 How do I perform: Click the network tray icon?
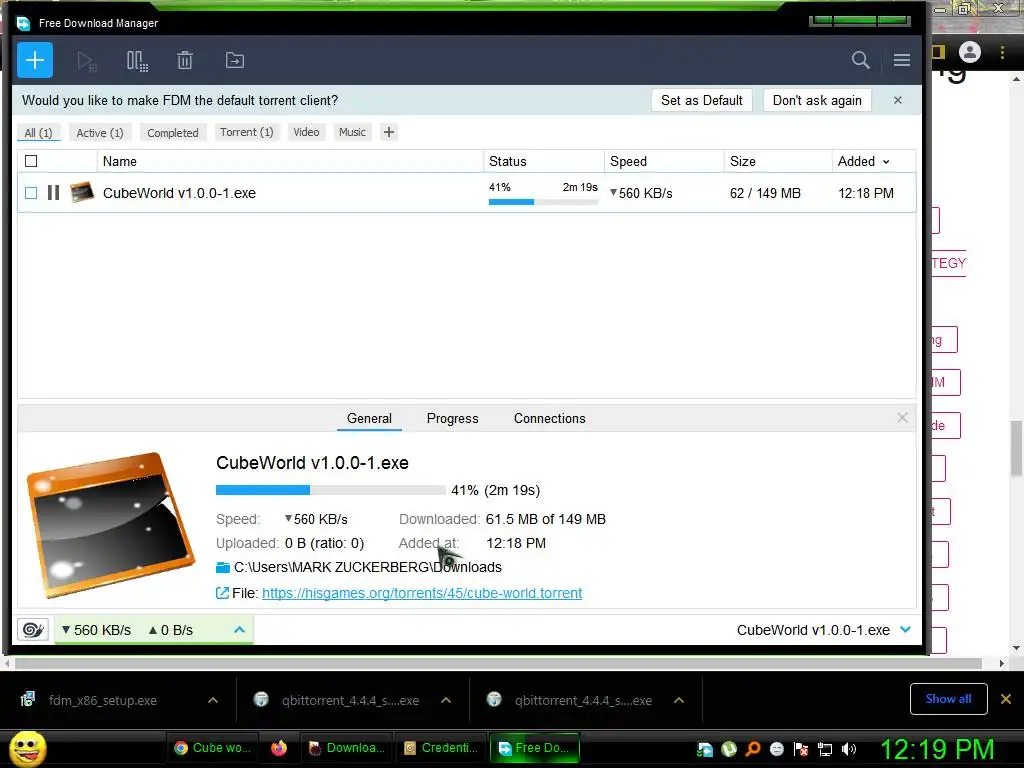tap(825, 749)
